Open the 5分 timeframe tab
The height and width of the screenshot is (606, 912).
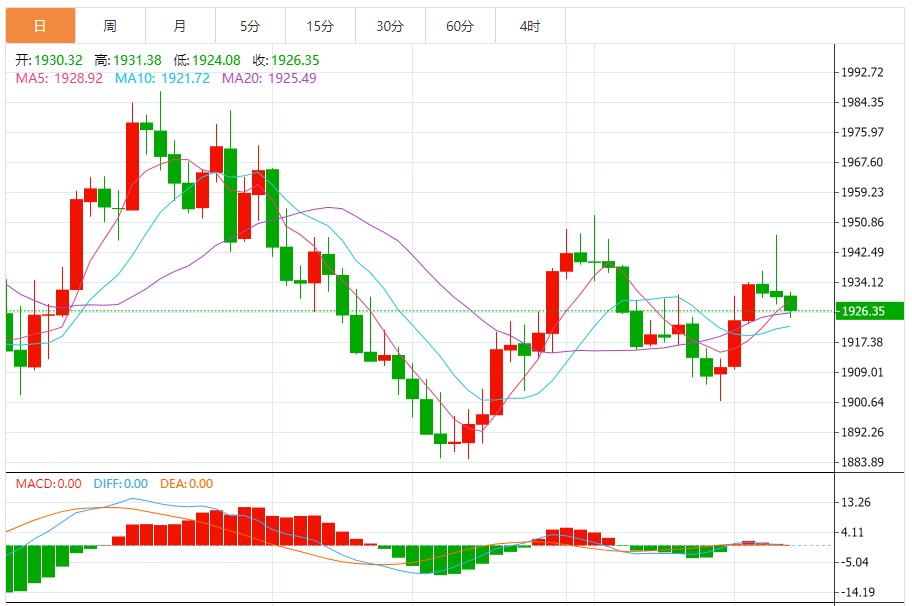tap(250, 26)
